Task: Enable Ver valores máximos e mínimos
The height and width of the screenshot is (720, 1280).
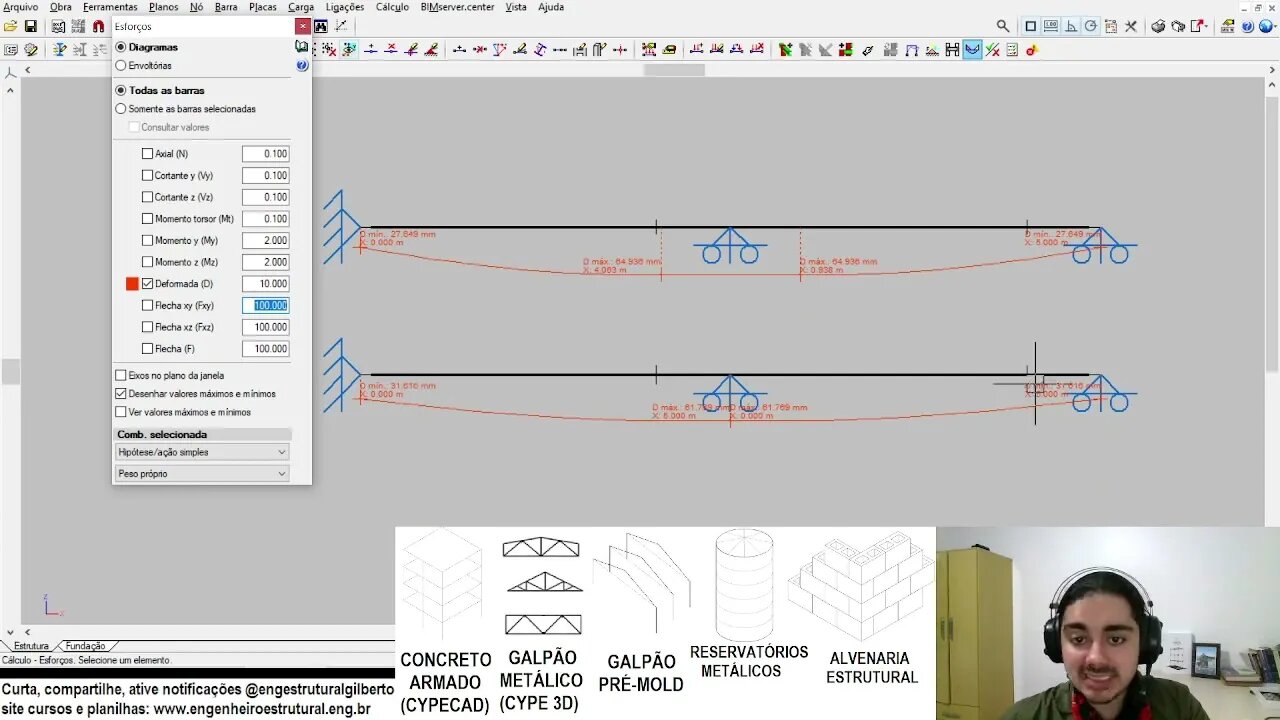Action: point(121,412)
